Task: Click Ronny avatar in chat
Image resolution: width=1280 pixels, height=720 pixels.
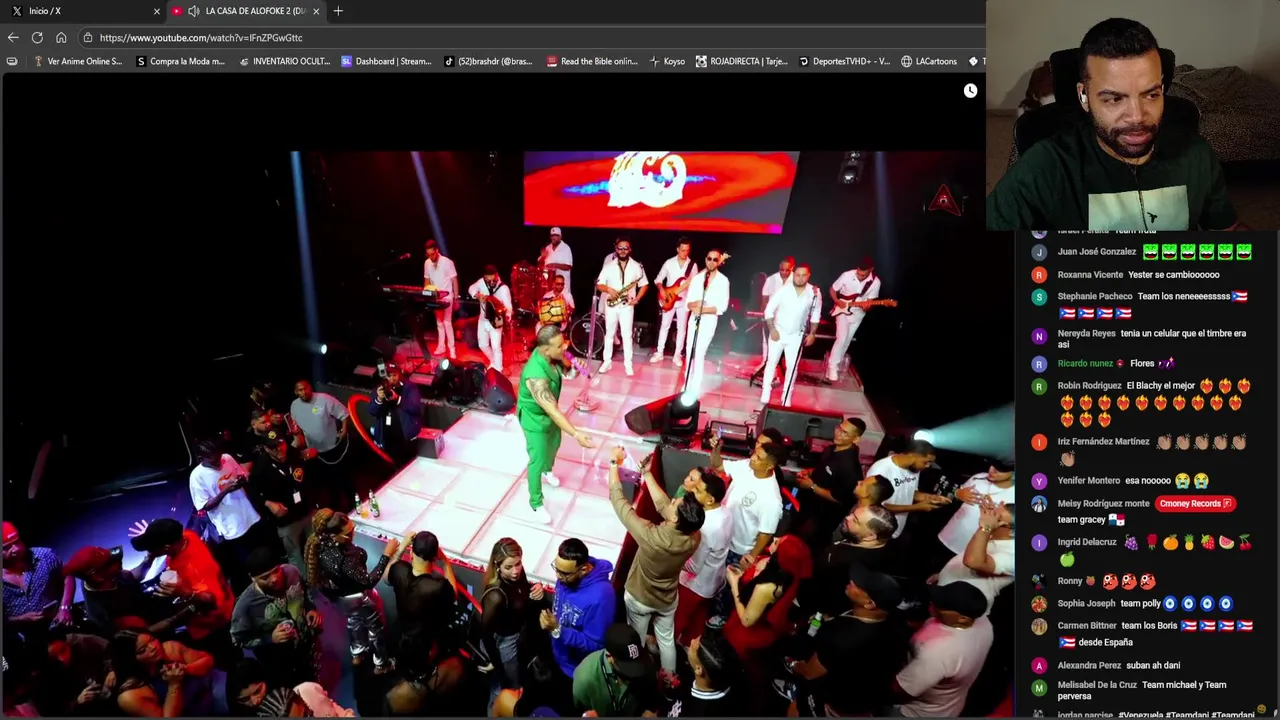Action: (x=1039, y=582)
